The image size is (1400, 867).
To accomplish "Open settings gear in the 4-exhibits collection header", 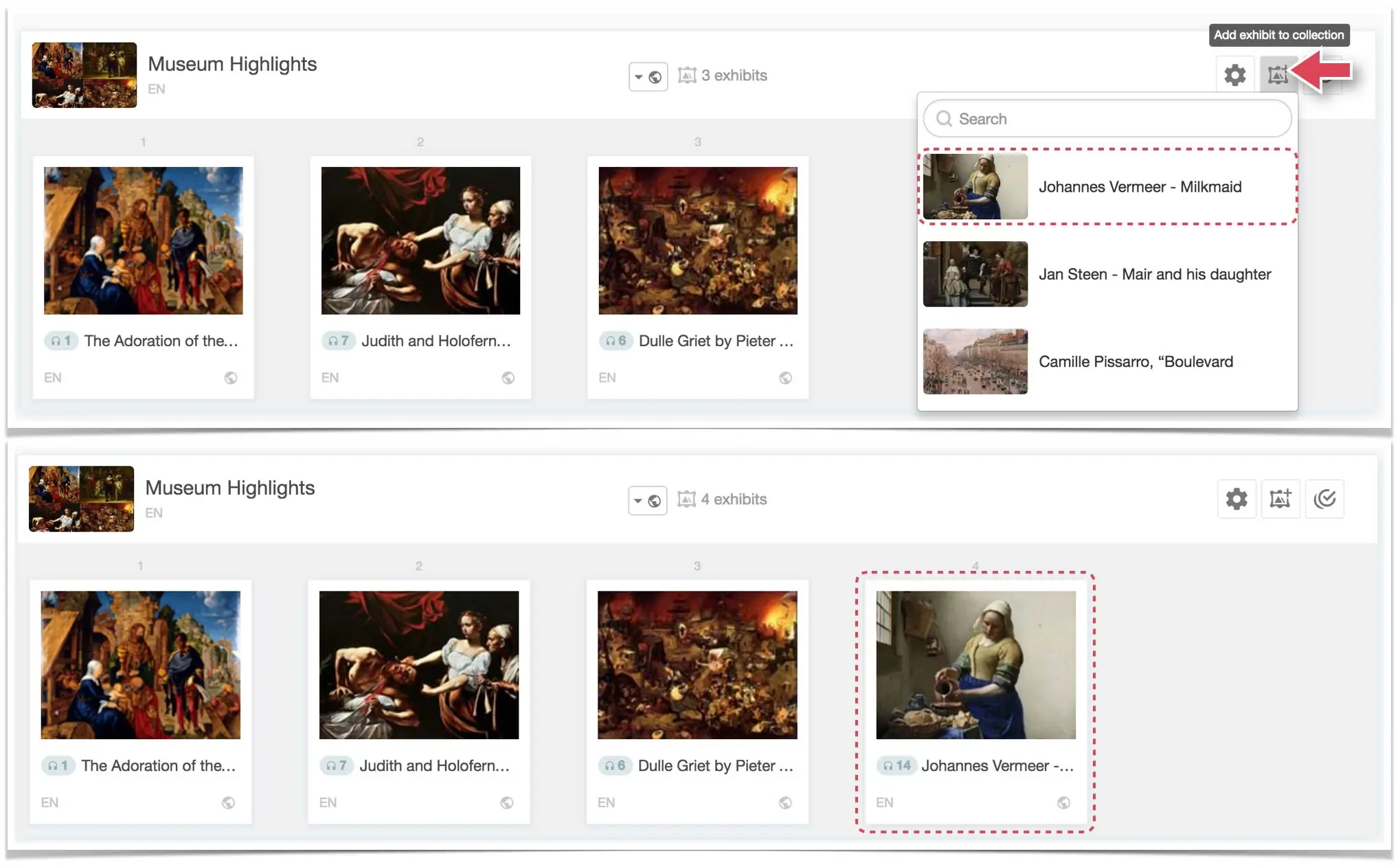I will click(x=1237, y=499).
